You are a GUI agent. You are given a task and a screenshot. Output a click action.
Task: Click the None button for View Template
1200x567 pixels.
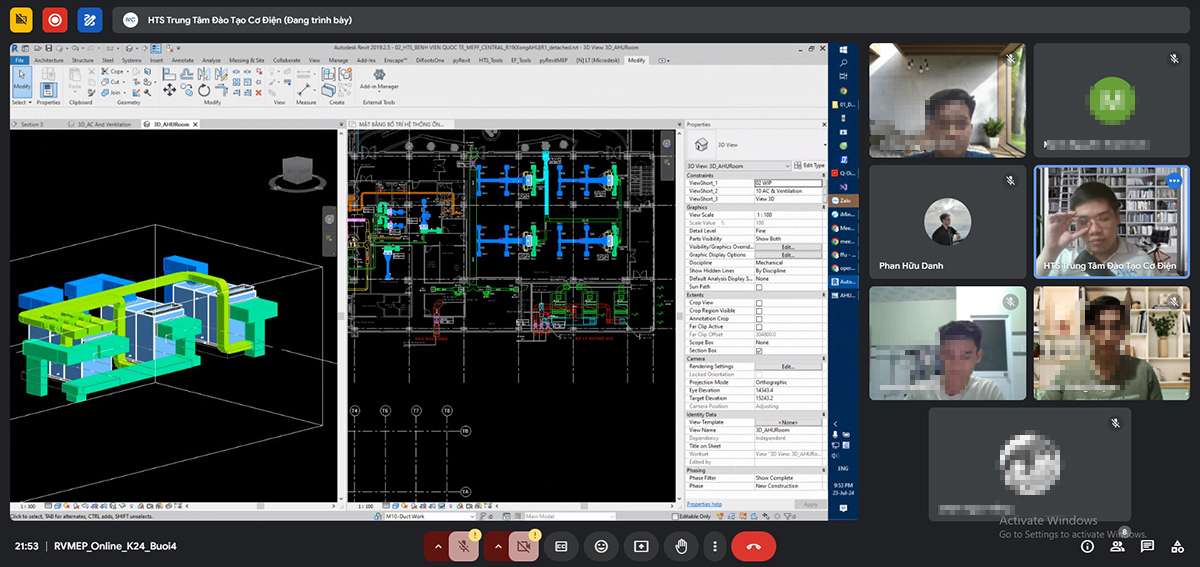pos(788,422)
